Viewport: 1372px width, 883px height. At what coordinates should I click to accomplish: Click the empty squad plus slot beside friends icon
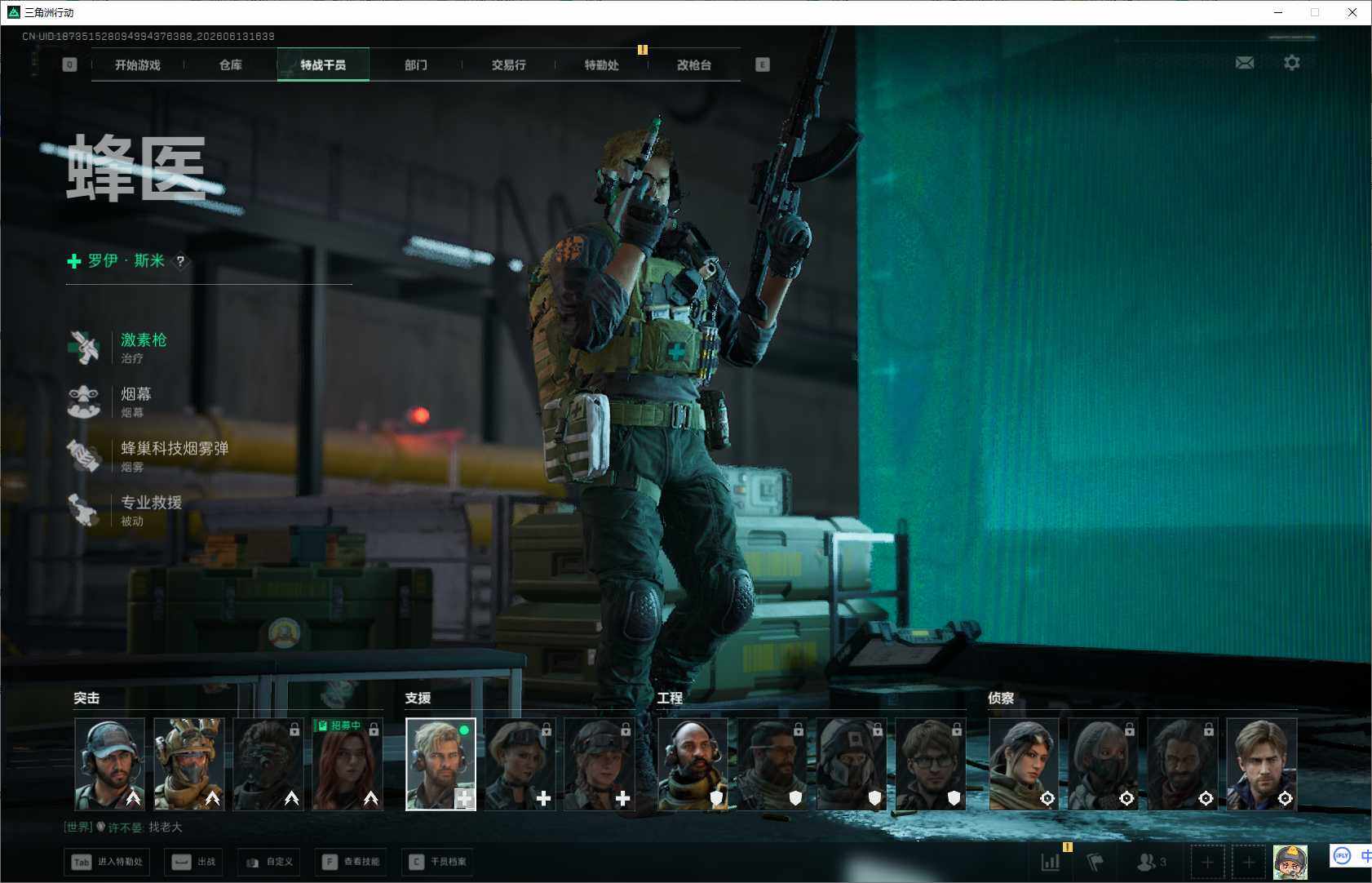coord(1208,862)
